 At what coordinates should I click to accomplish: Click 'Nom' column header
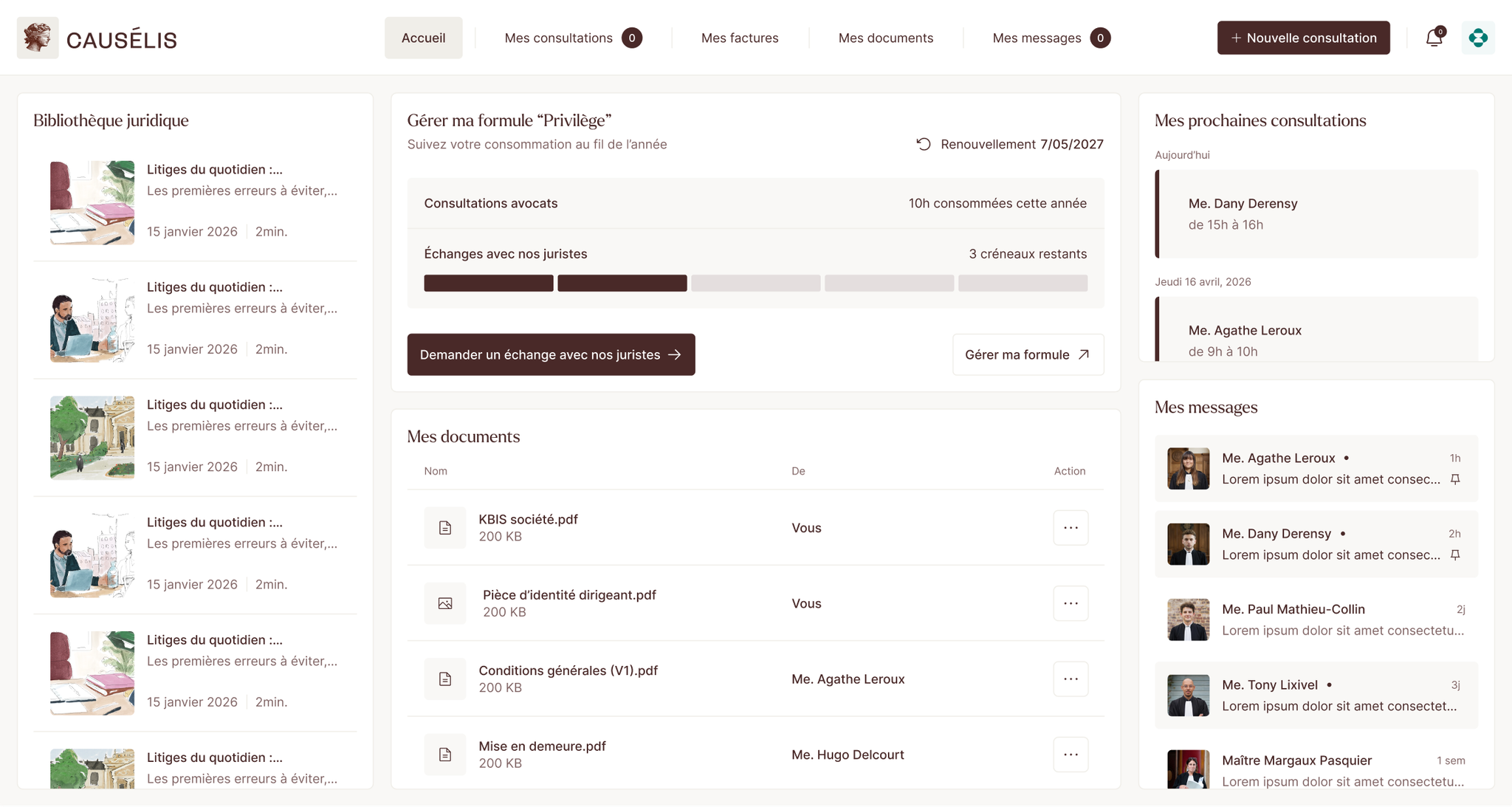click(436, 471)
